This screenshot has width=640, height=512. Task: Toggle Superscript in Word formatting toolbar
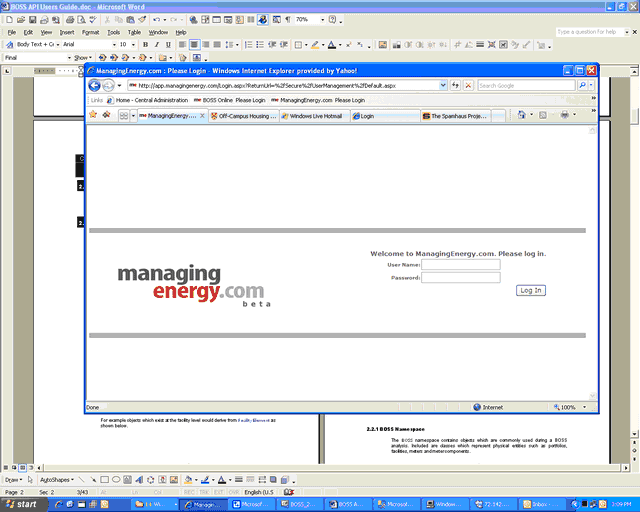(x=349, y=45)
